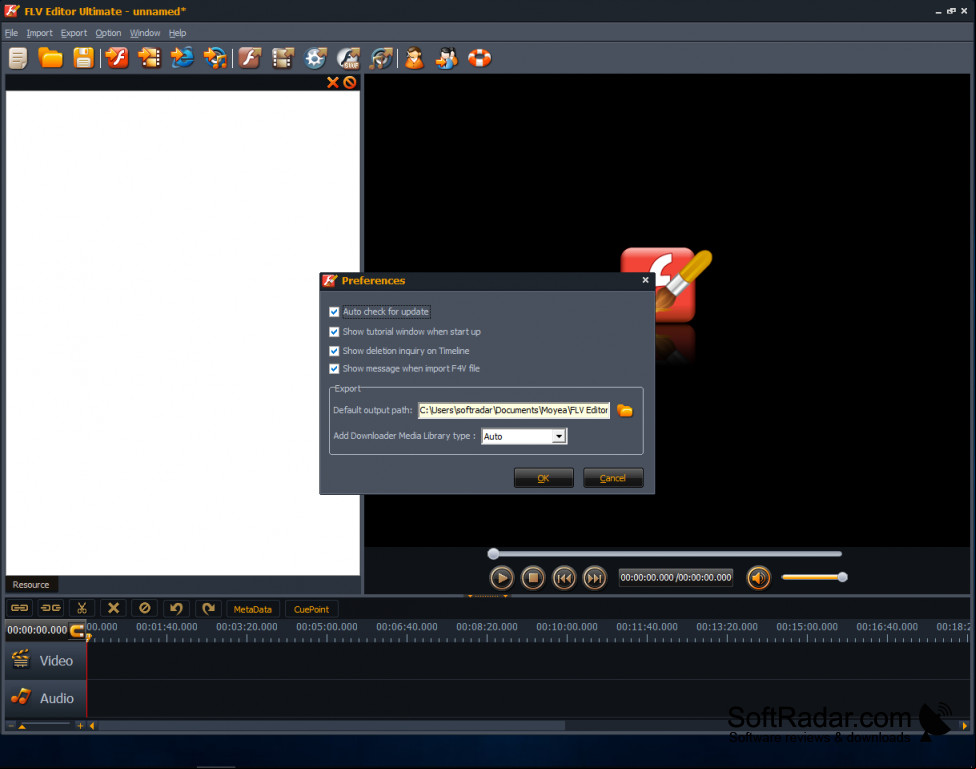Zoom out timeline with minus button
976x769 pixels.
click(x=11, y=726)
